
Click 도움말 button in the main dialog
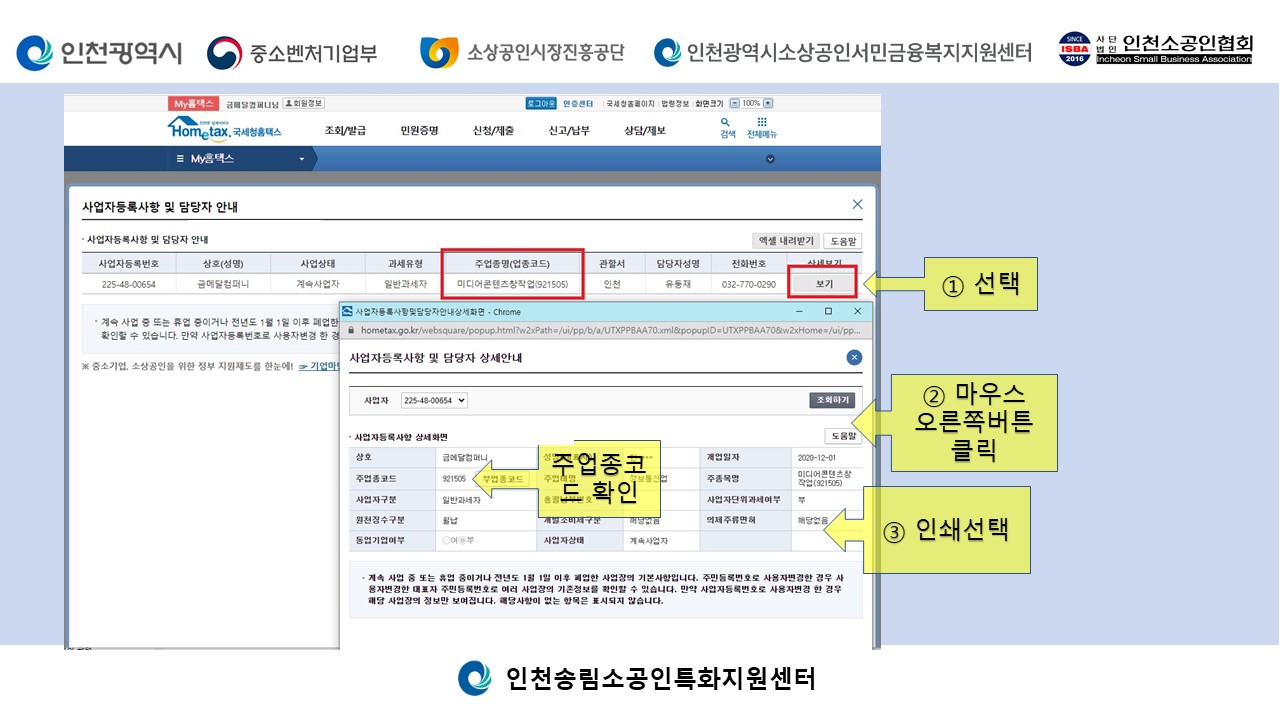pos(843,241)
